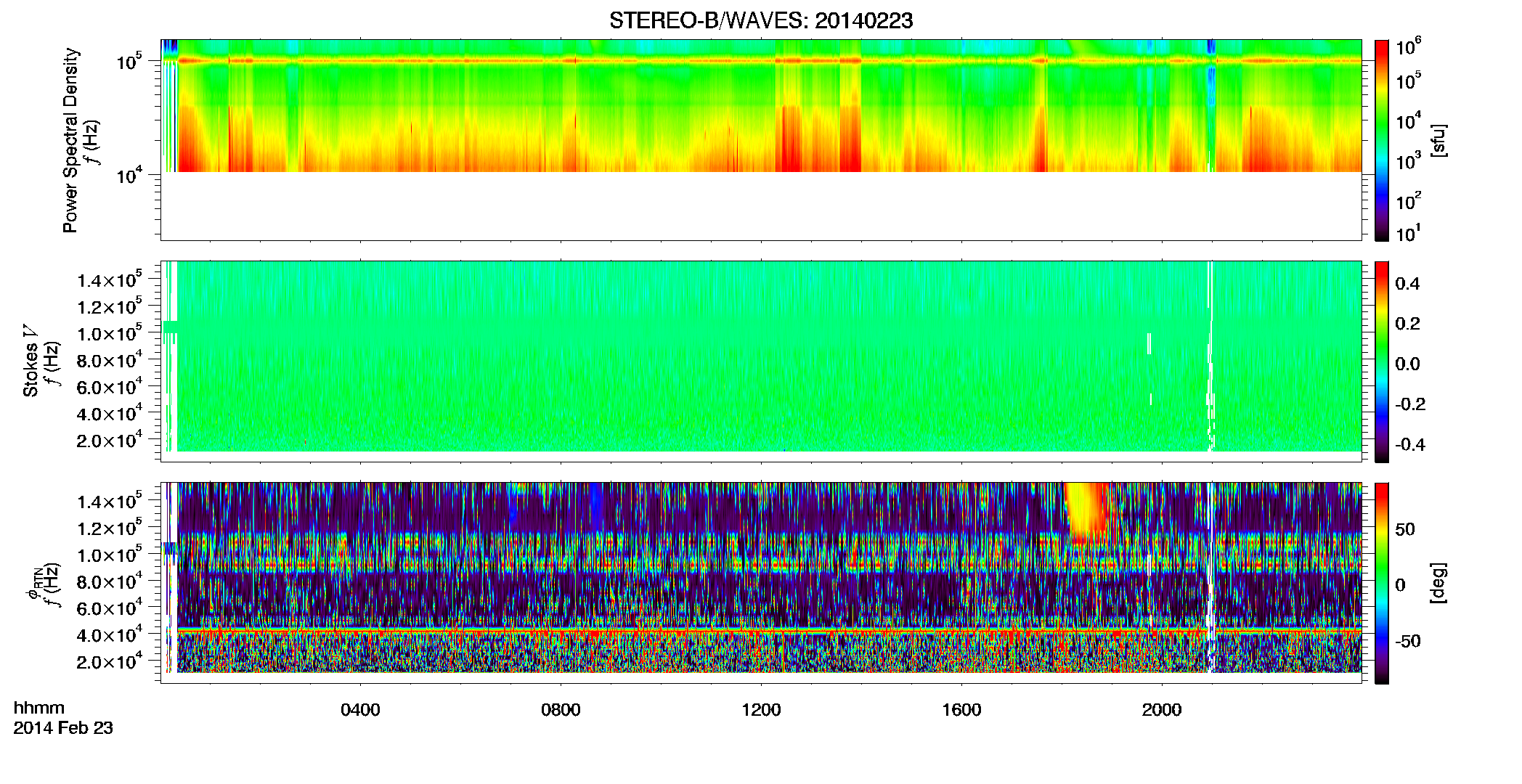The height and width of the screenshot is (784, 1522).
Task: Click the phi RTN degrees colorbar
Action: click(x=1381, y=583)
